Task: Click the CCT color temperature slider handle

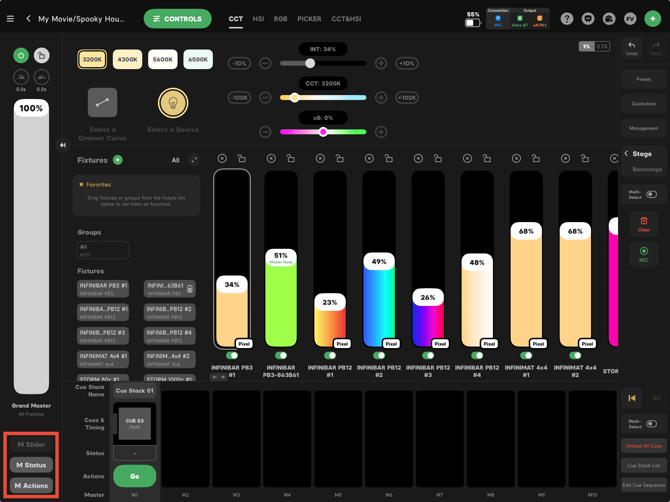Action: point(294,97)
